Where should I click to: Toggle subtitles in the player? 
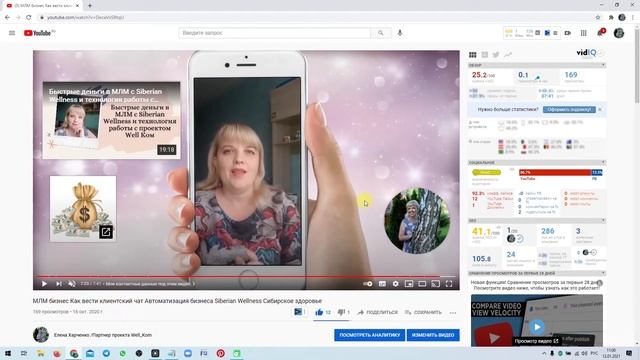click(x=382, y=284)
